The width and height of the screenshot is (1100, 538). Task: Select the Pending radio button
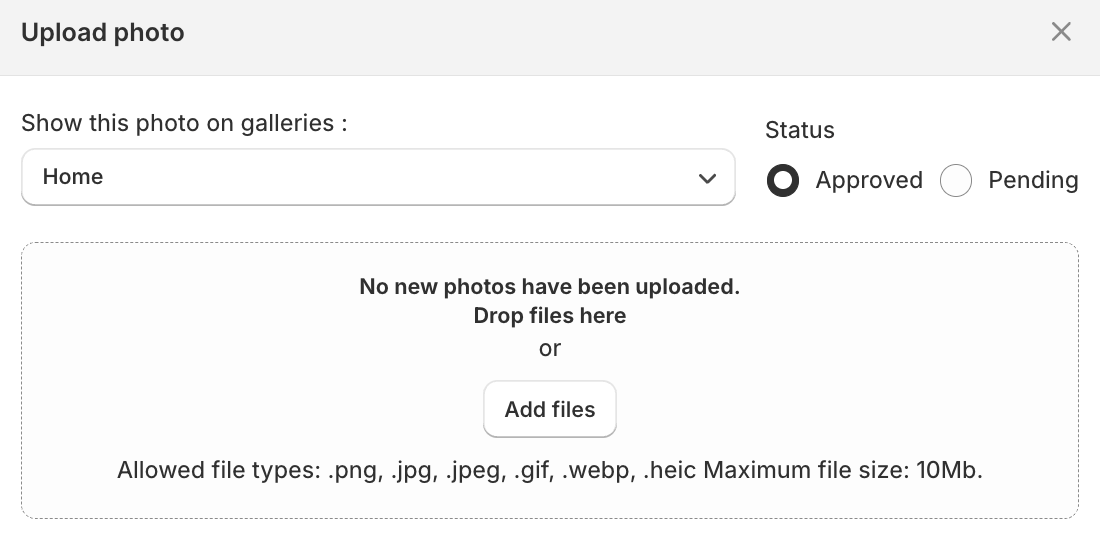956,181
